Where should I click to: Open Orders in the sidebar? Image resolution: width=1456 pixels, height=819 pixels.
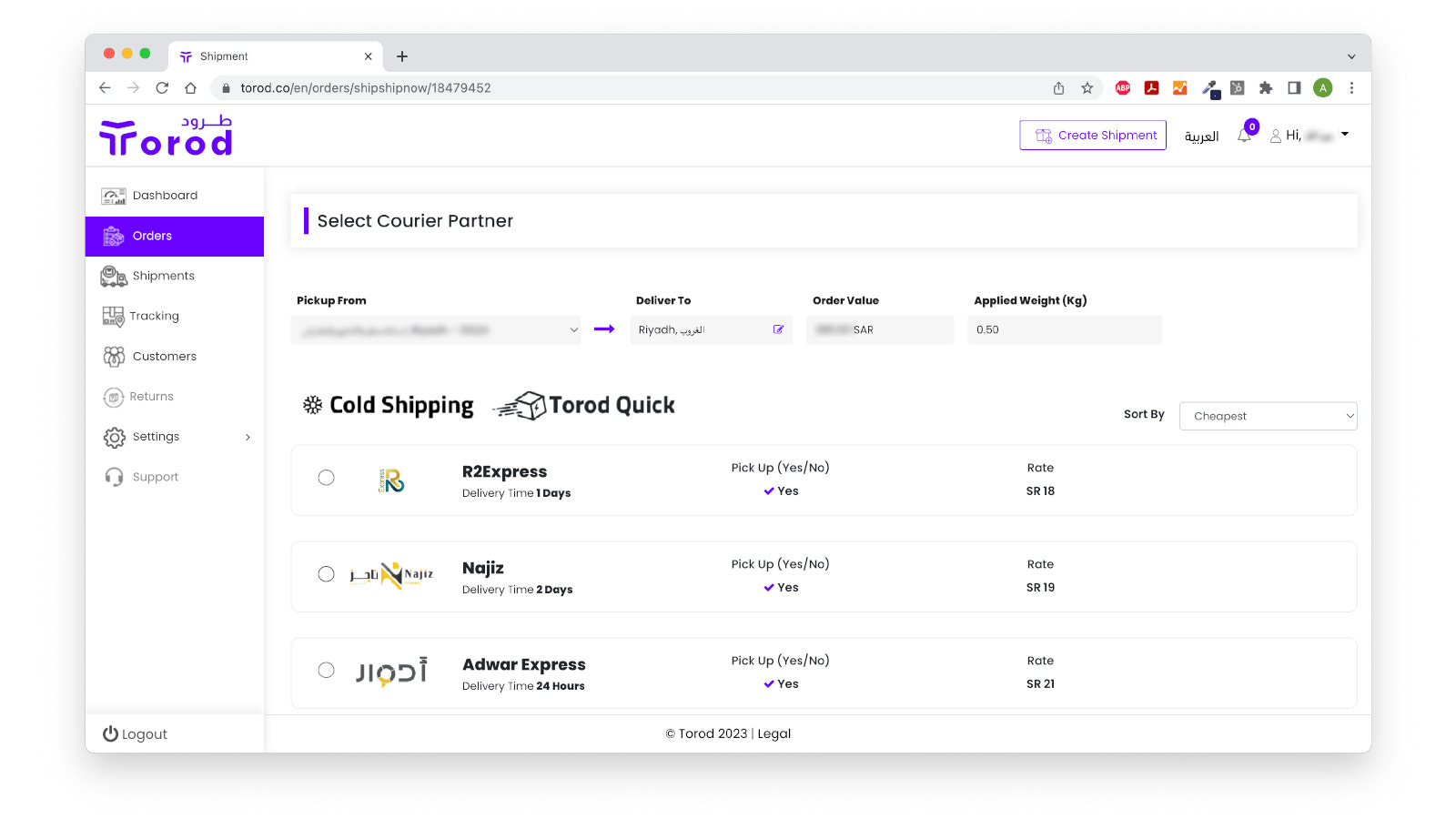pyautogui.click(x=174, y=236)
